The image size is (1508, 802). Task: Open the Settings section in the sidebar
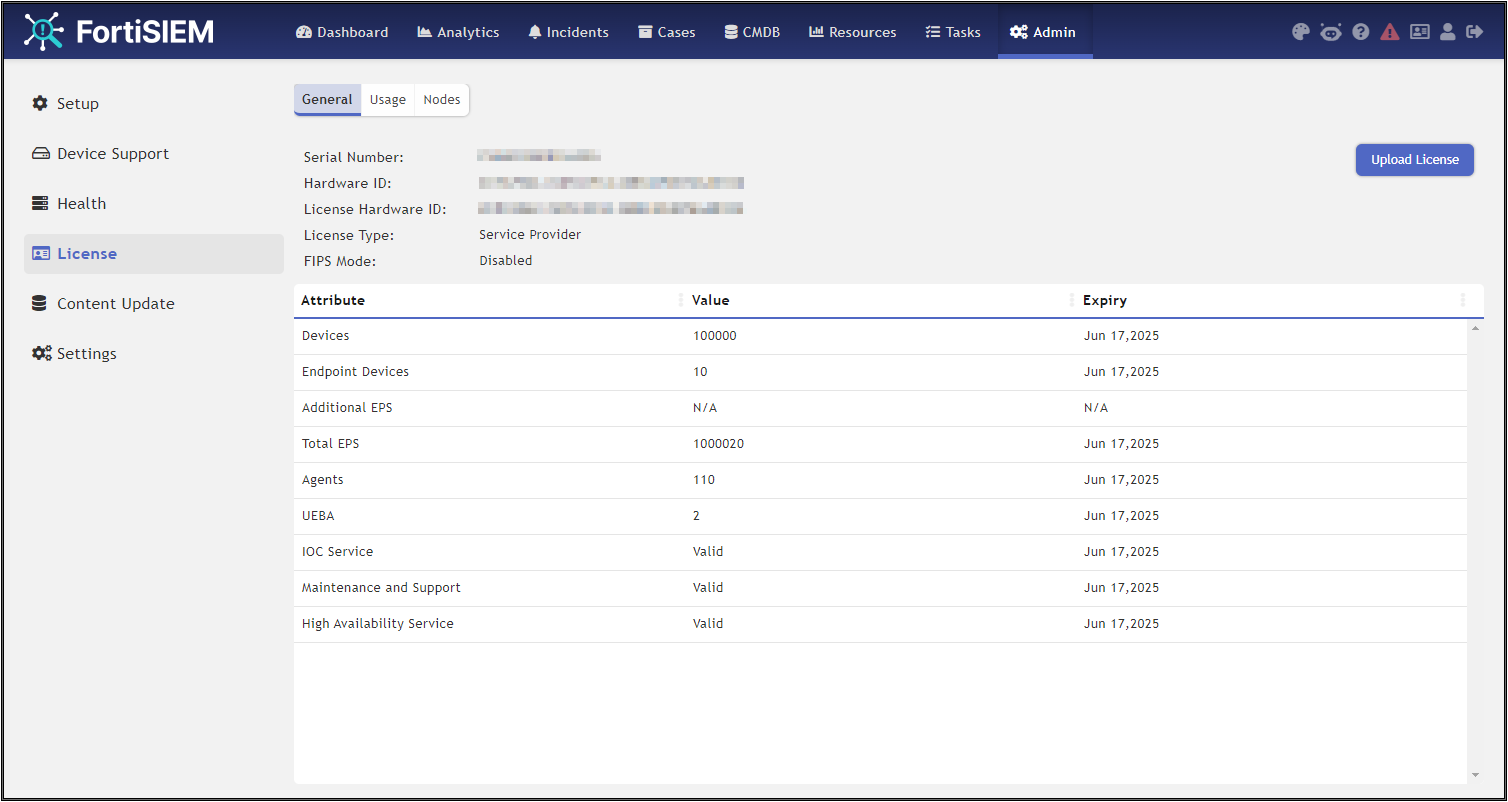click(x=86, y=353)
